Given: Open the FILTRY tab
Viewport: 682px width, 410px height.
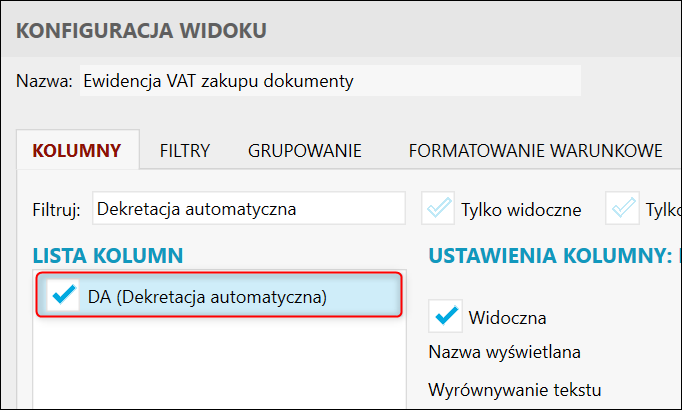Looking at the screenshot, I should pyautogui.click(x=185, y=152).
